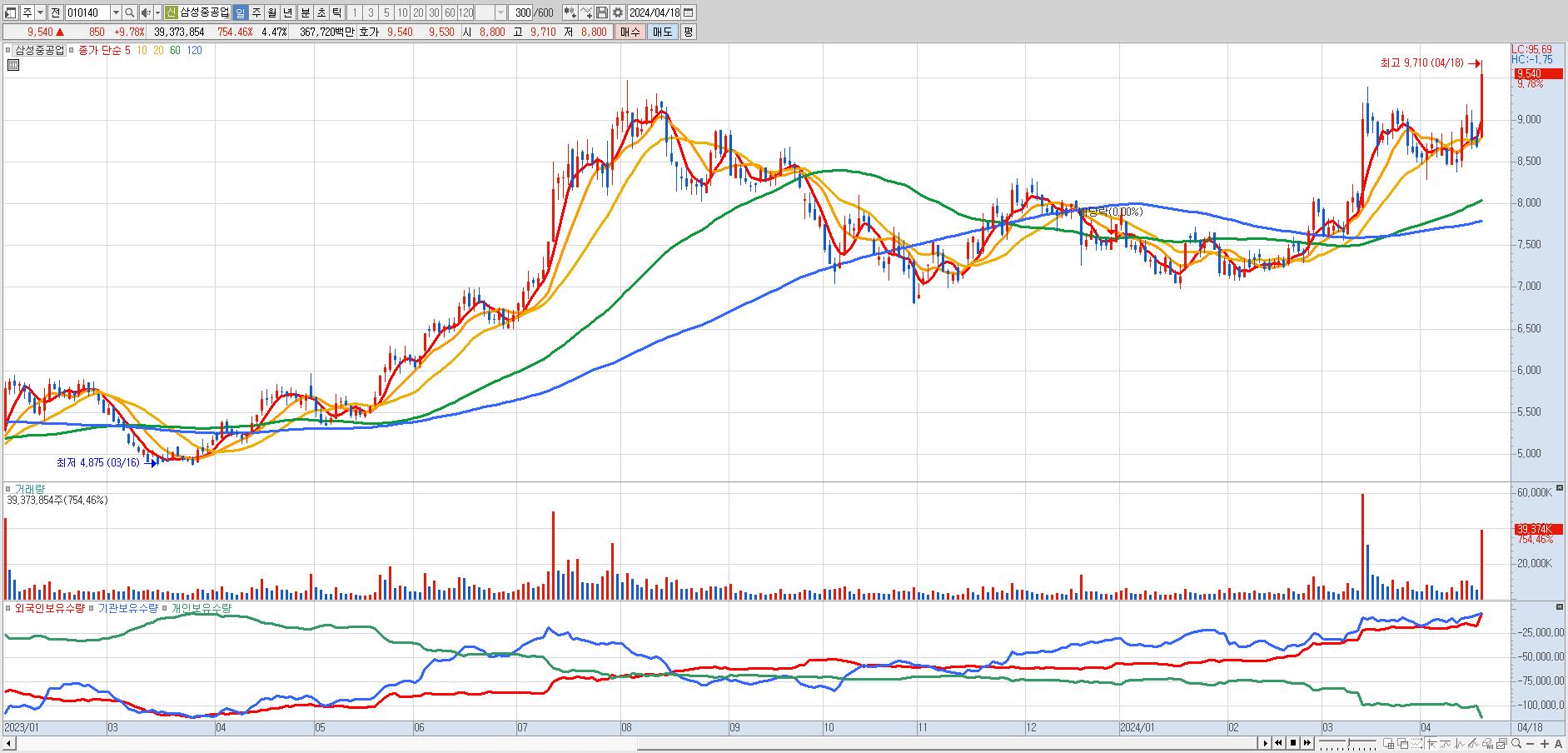Click the wave line analysis icon at bottom
The height and width of the screenshot is (753, 1568).
[1459, 743]
